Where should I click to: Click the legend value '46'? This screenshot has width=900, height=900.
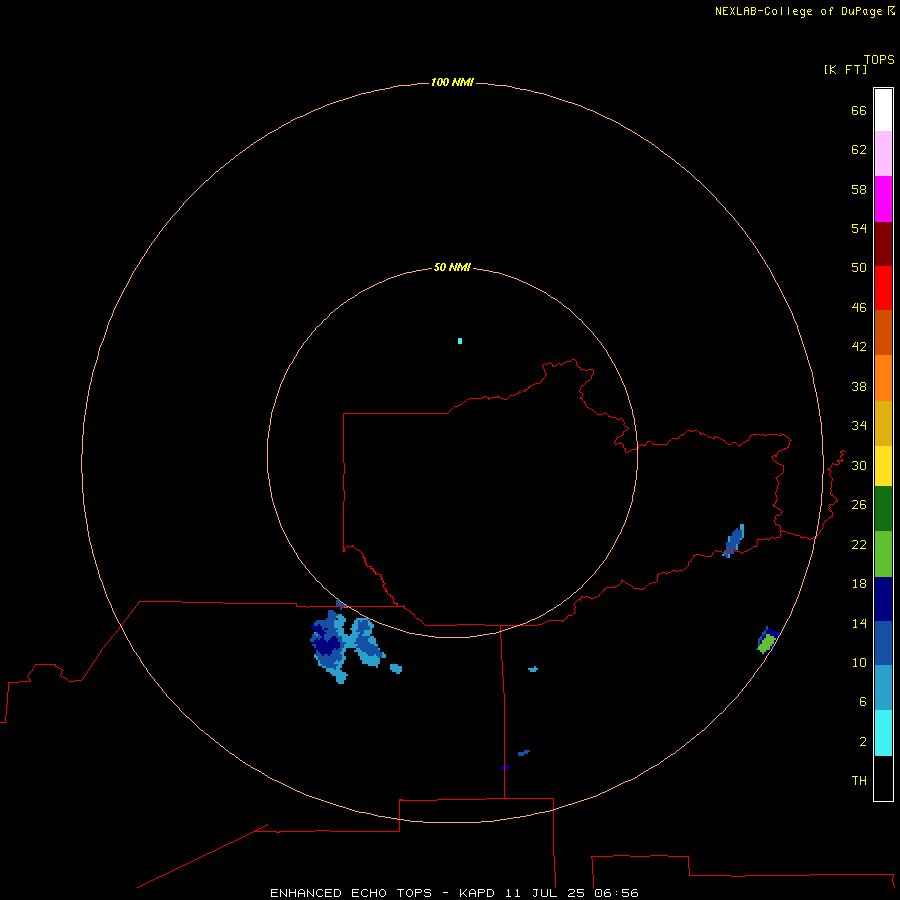pos(859,308)
